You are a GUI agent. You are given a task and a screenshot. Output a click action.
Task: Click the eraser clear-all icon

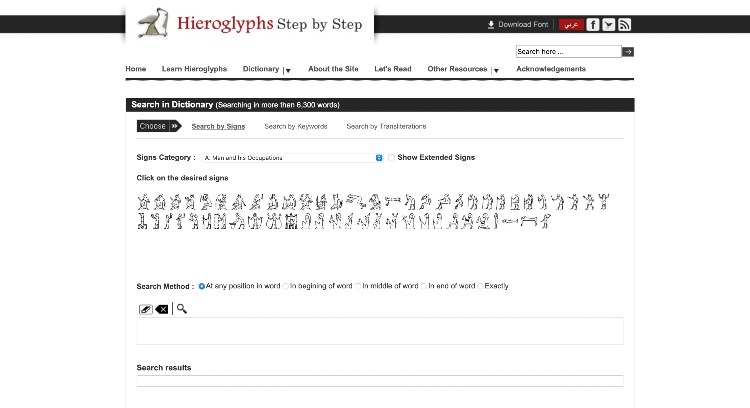pos(145,309)
